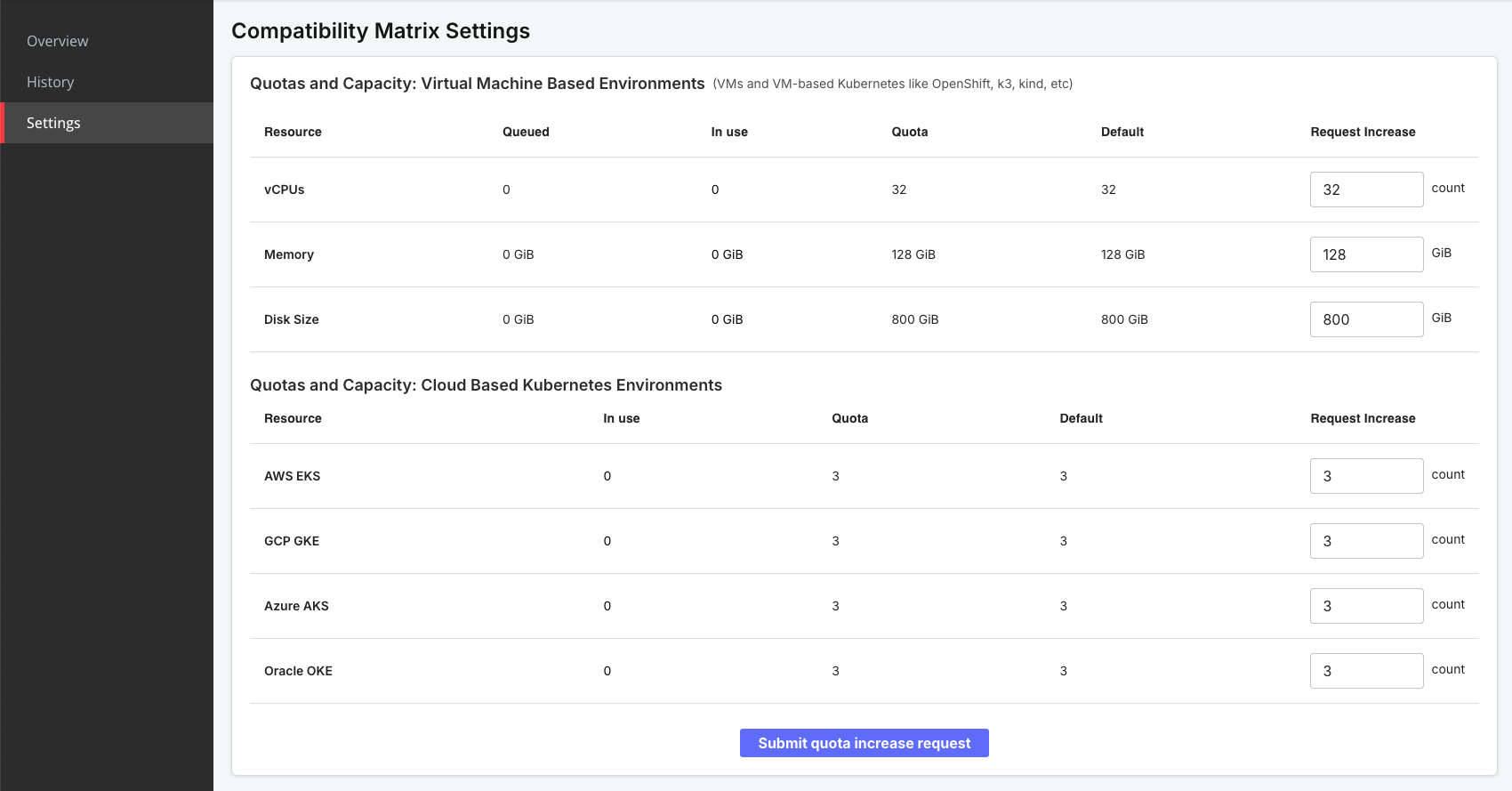Select the AWS EKS request increase field
The height and width of the screenshot is (791, 1512).
[x=1366, y=476]
